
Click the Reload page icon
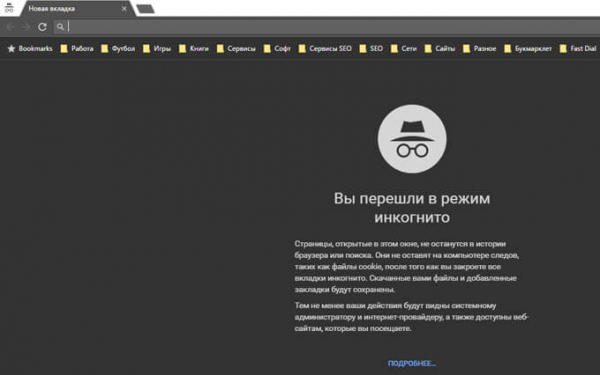coord(42,27)
